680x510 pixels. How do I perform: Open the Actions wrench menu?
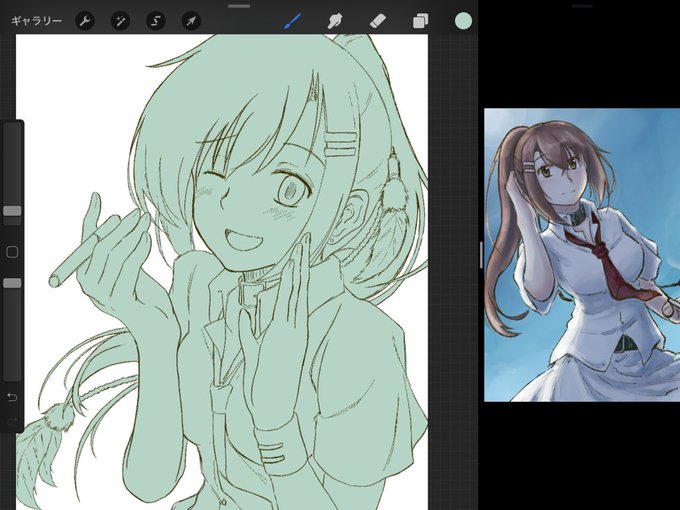(x=85, y=21)
